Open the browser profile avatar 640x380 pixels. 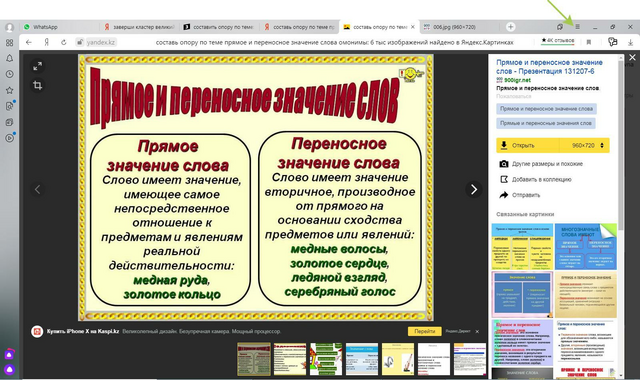(x=9, y=27)
